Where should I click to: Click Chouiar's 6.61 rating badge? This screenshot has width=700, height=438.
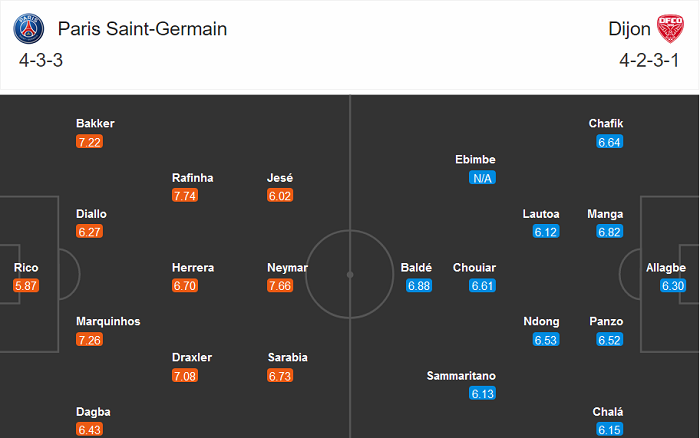482,286
